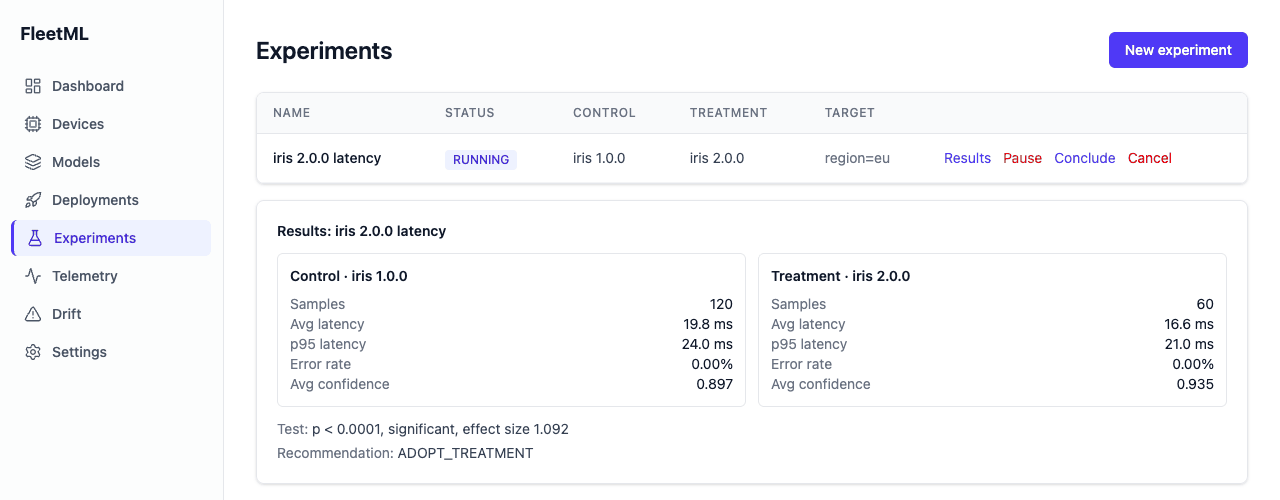Open the Models section
The width and height of the screenshot is (1280, 500).
pyautogui.click(x=111, y=162)
